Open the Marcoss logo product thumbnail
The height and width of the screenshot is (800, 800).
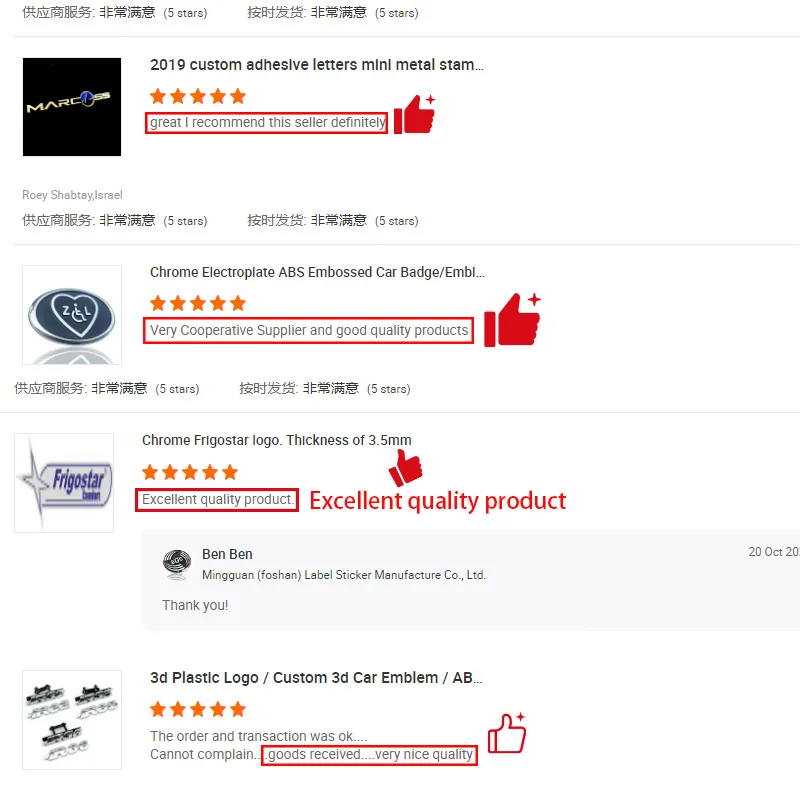coord(72,107)
